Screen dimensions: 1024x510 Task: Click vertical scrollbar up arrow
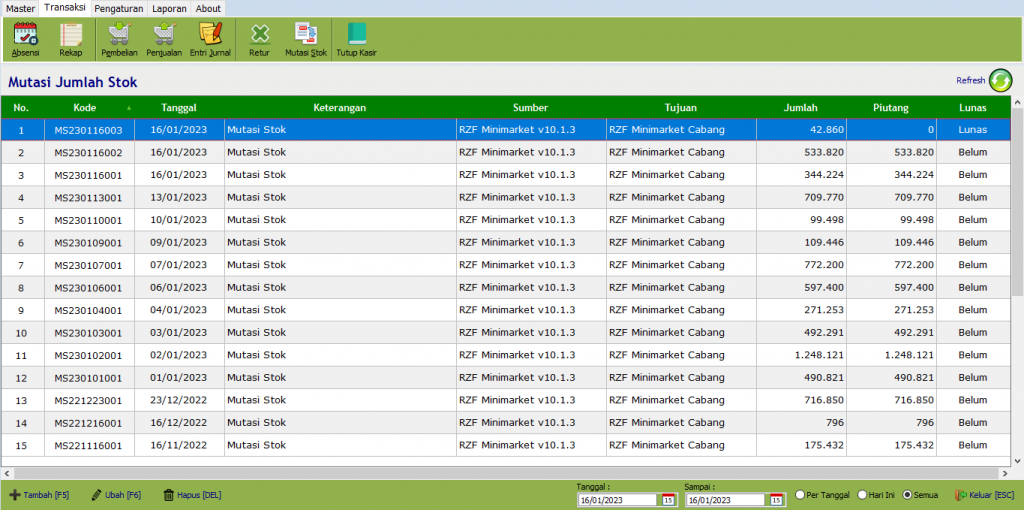[x=1017, y=102]
